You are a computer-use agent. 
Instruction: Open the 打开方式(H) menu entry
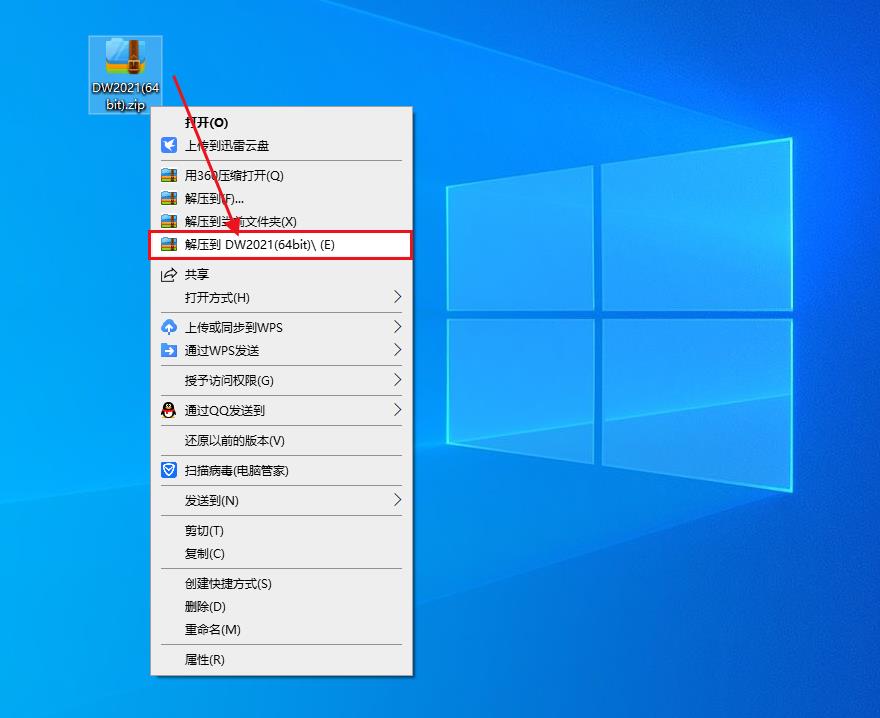(x=282, y=298)
